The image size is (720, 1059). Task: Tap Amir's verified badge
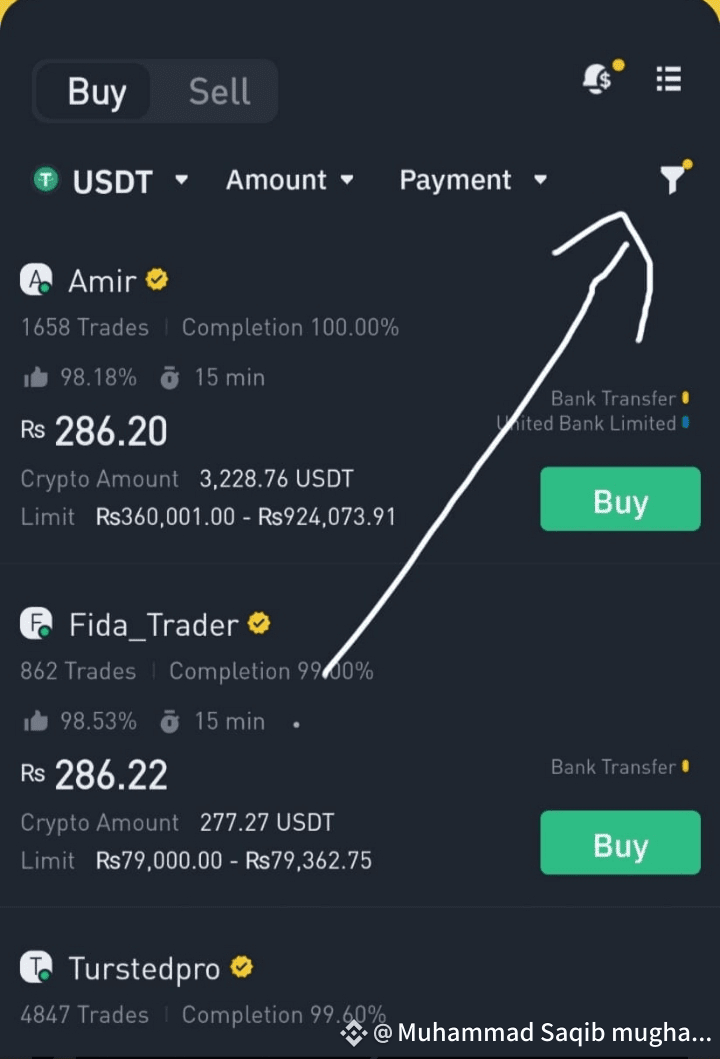(157, 279)
